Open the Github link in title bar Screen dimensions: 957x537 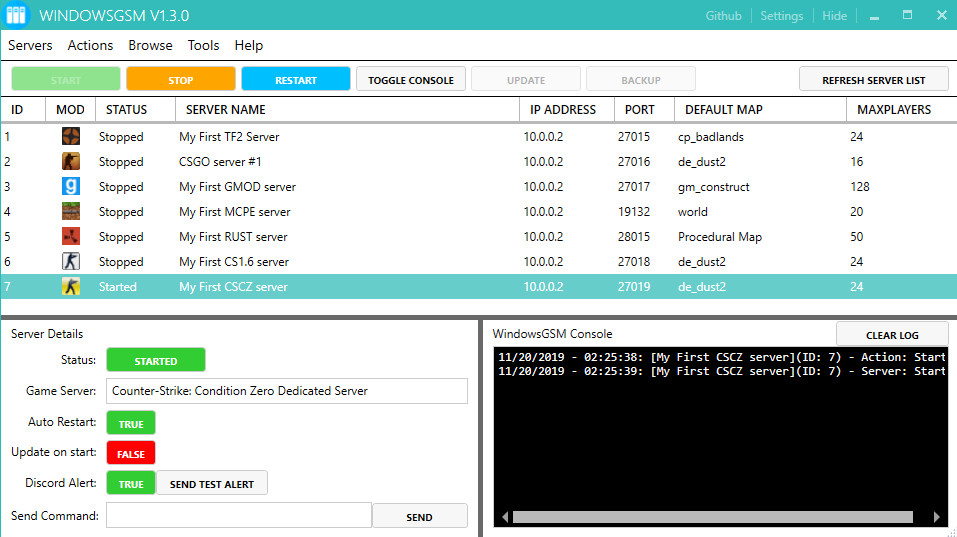pyautogui.click(x=723, y=16)
